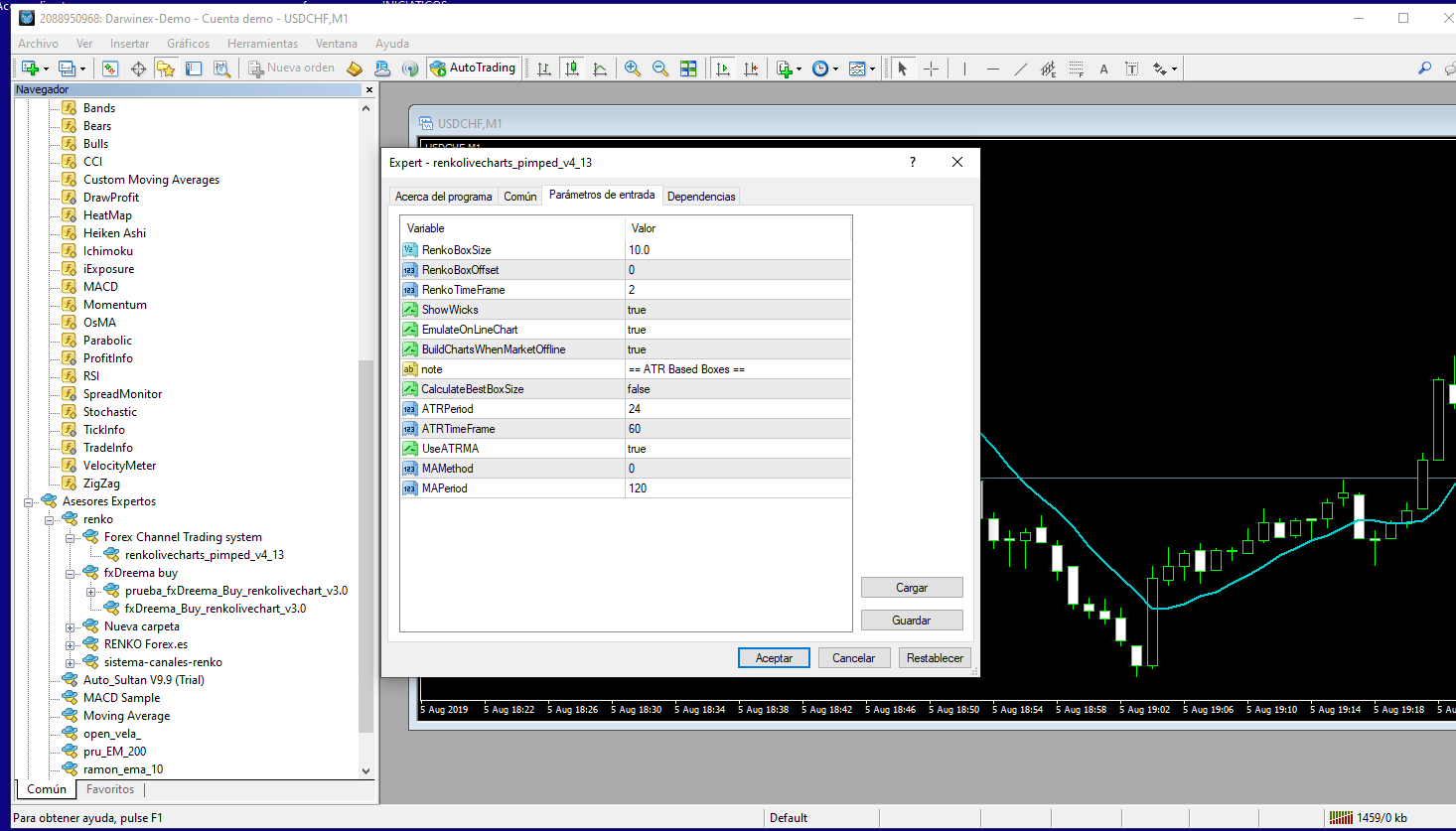The width and height of the screenshot is (1456, 831).
Task: Pick the trendline drawing tool
Action: coord(1020,69)
